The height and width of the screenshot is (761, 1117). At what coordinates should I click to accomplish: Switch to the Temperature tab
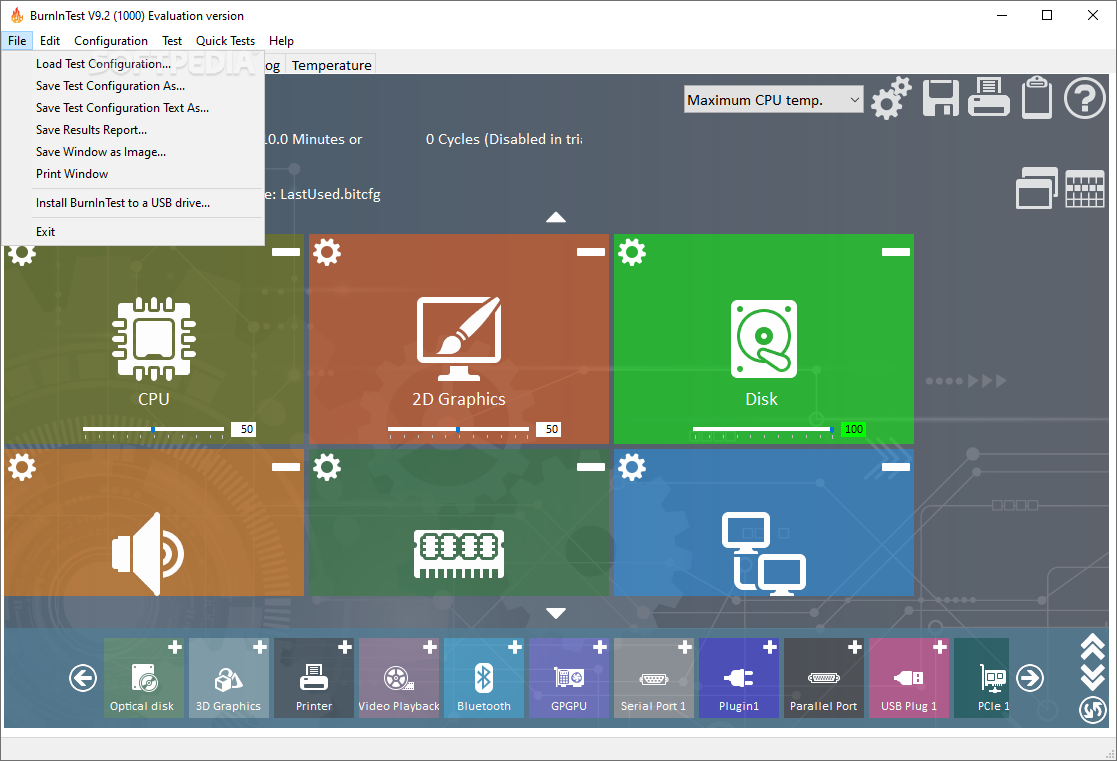331,66
